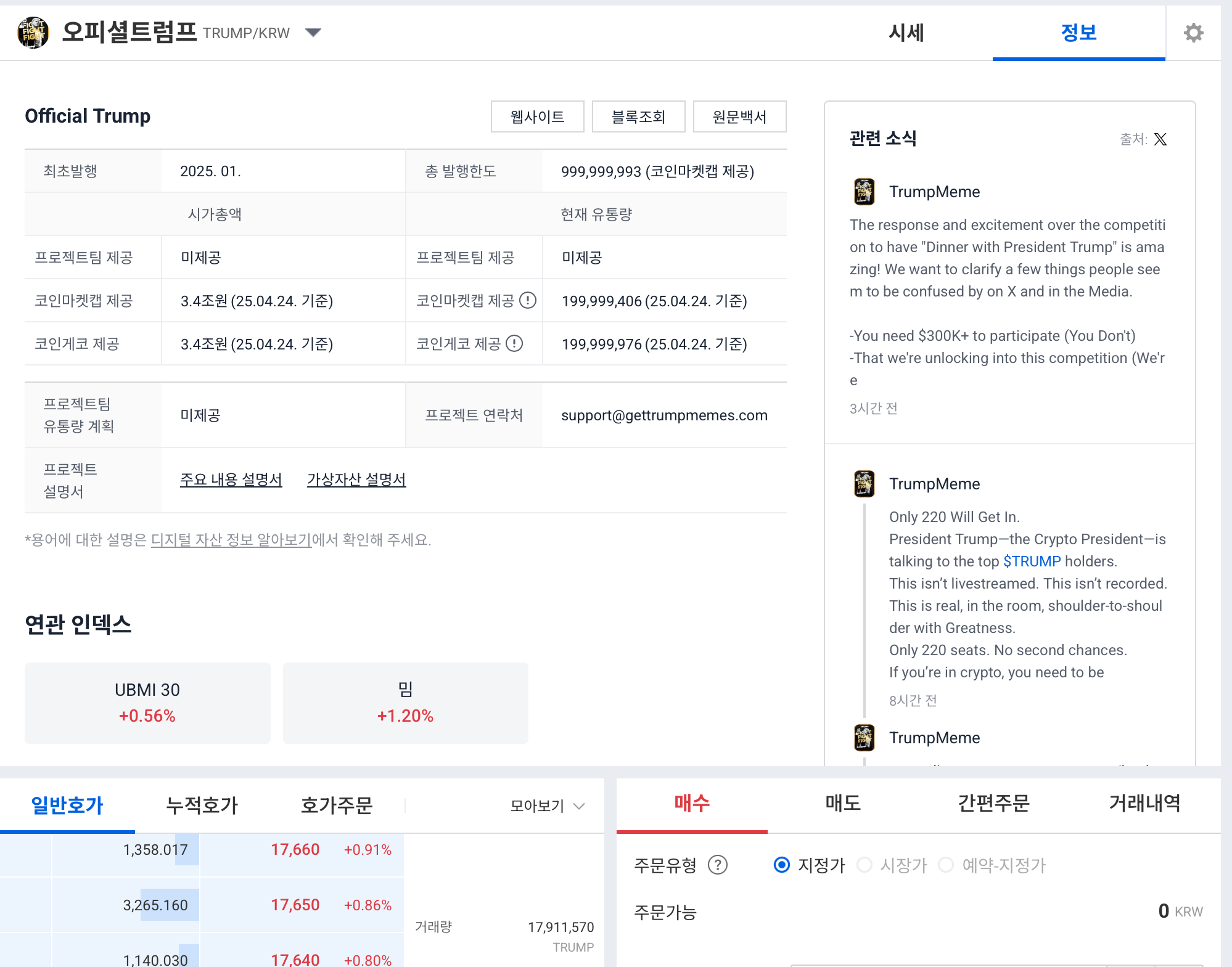This screenshot has width=1232, height=967.
Task: Switch to the 누적호가 tab
Action: pyautogui.click(x=202, y=805)
